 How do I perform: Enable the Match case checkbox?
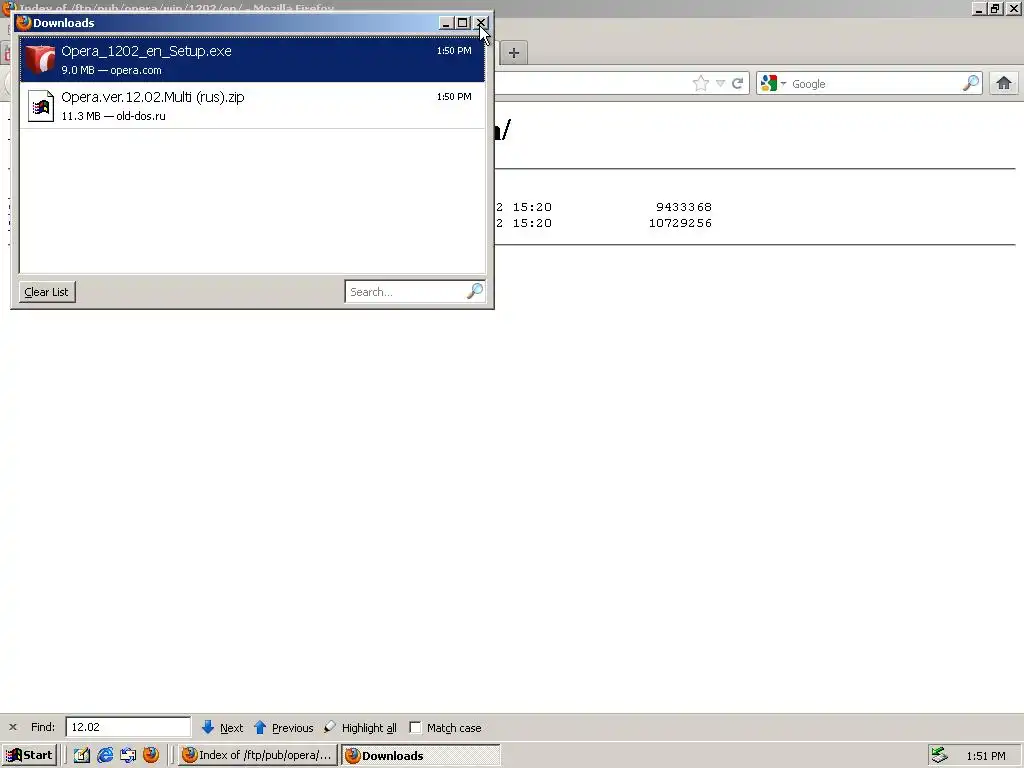pos(415,728)
